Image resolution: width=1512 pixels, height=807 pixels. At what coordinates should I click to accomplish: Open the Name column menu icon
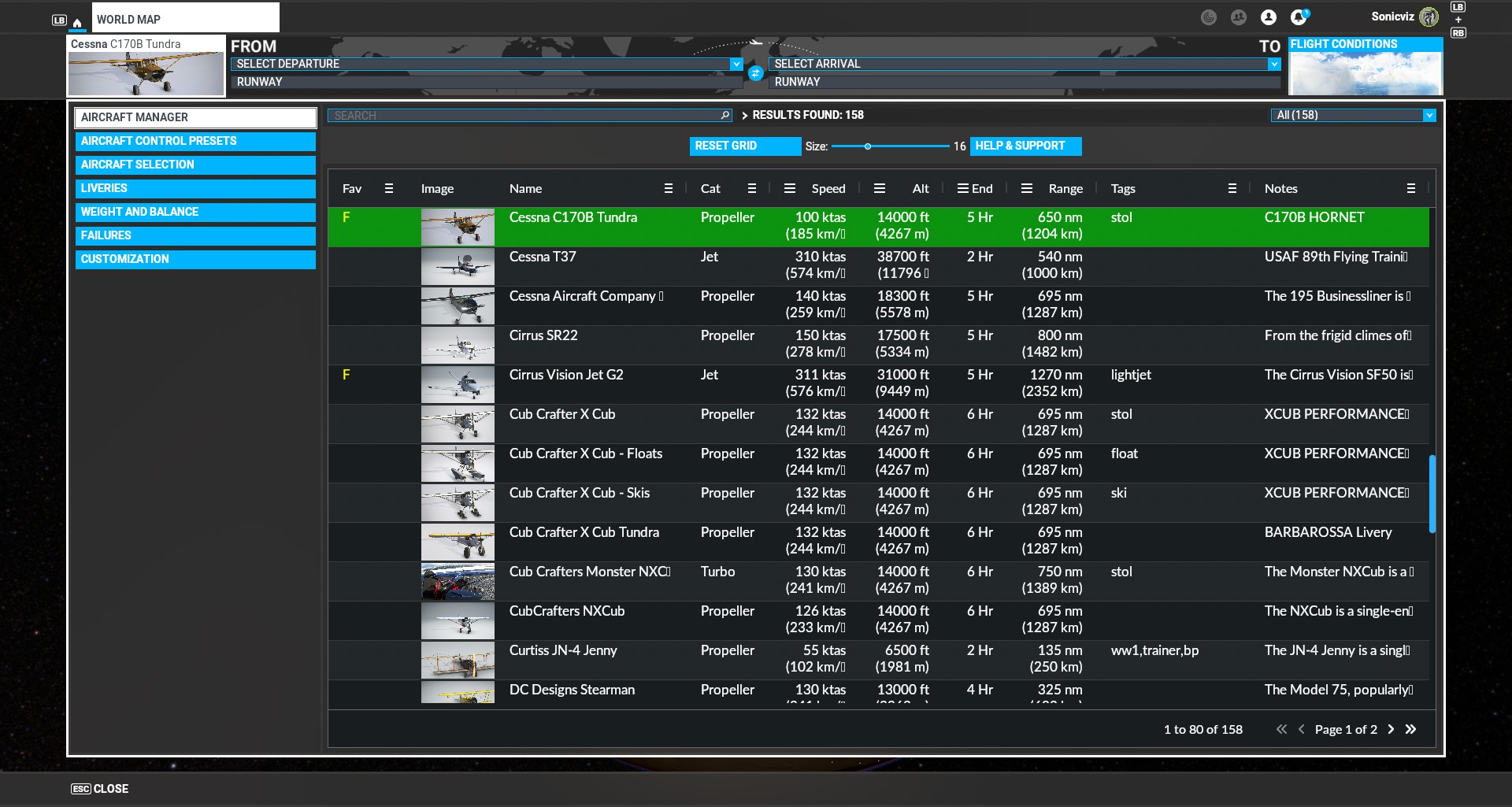tap(668, 188)
